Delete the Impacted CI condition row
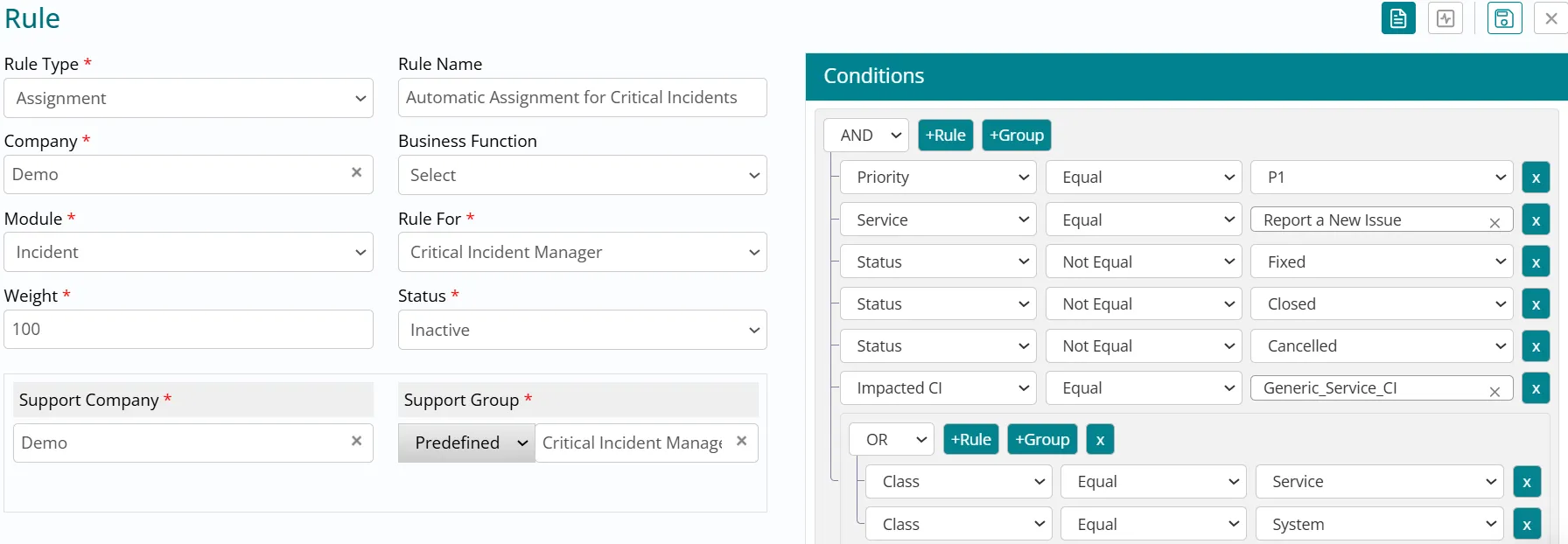The image size is (1568, 544). click(x=1535, y=388)
